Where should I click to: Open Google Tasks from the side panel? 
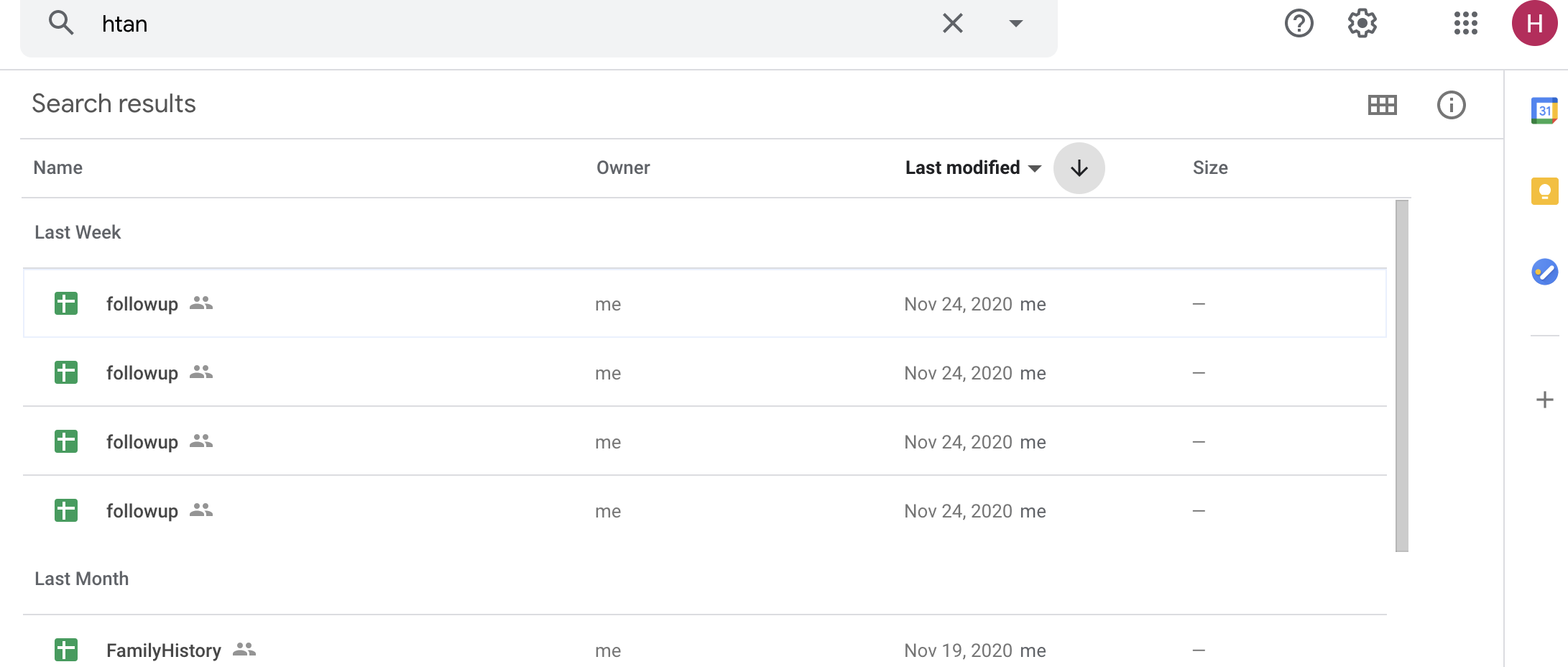click(x=1544, y=272)
